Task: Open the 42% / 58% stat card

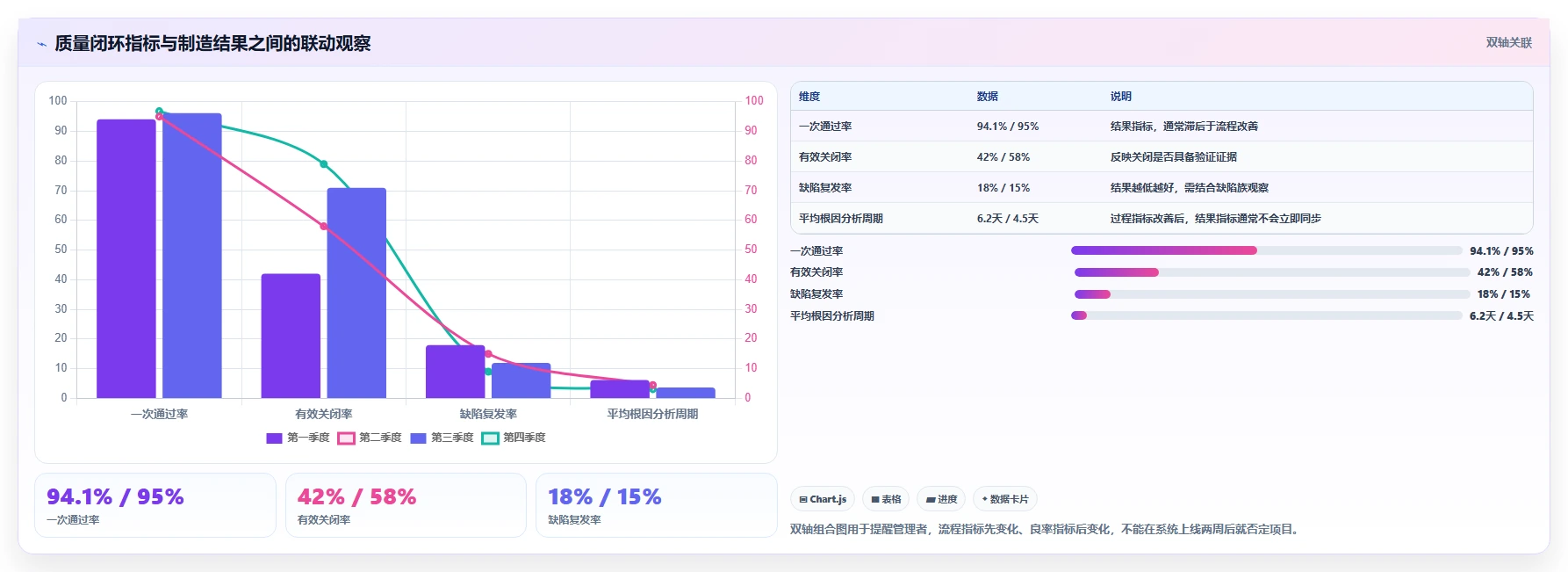Action: pos(406,505)
